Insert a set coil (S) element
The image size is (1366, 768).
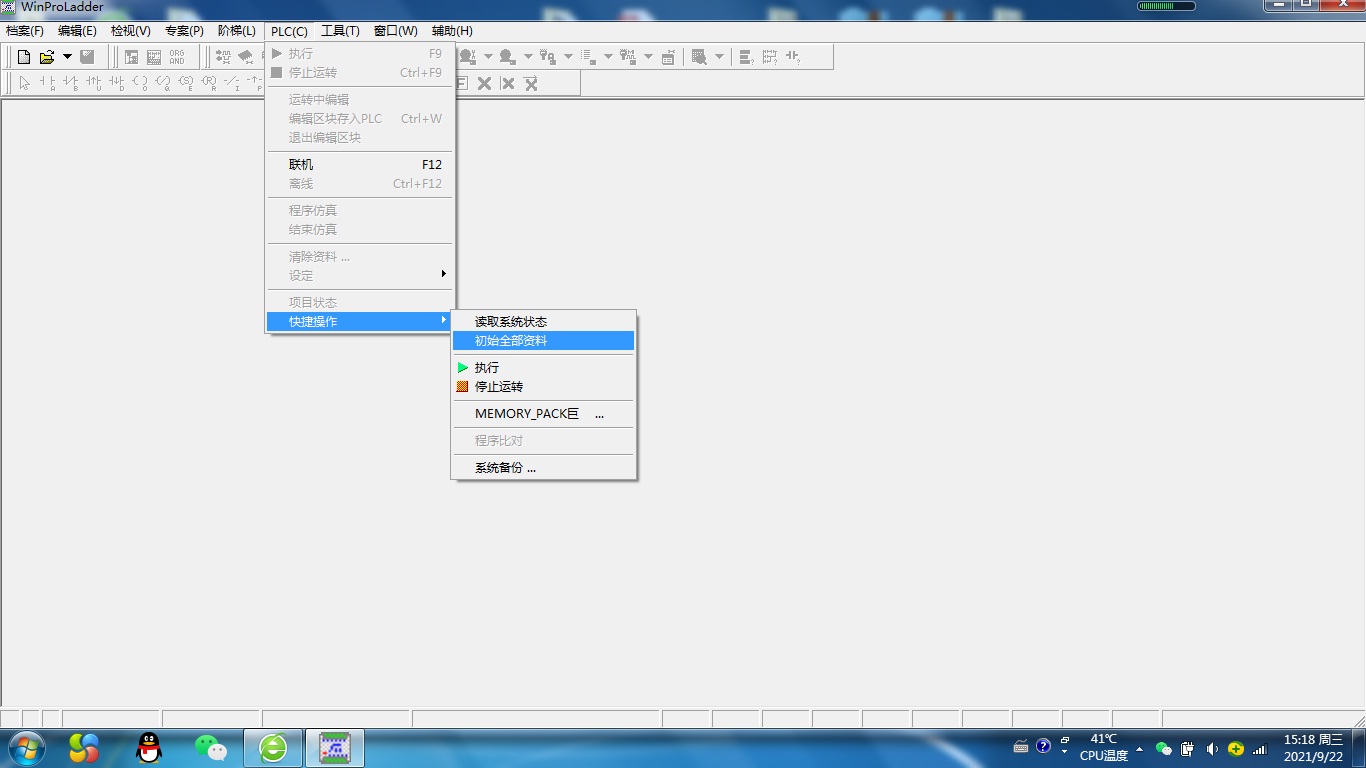pyautogui.click(x=185, y=83)
